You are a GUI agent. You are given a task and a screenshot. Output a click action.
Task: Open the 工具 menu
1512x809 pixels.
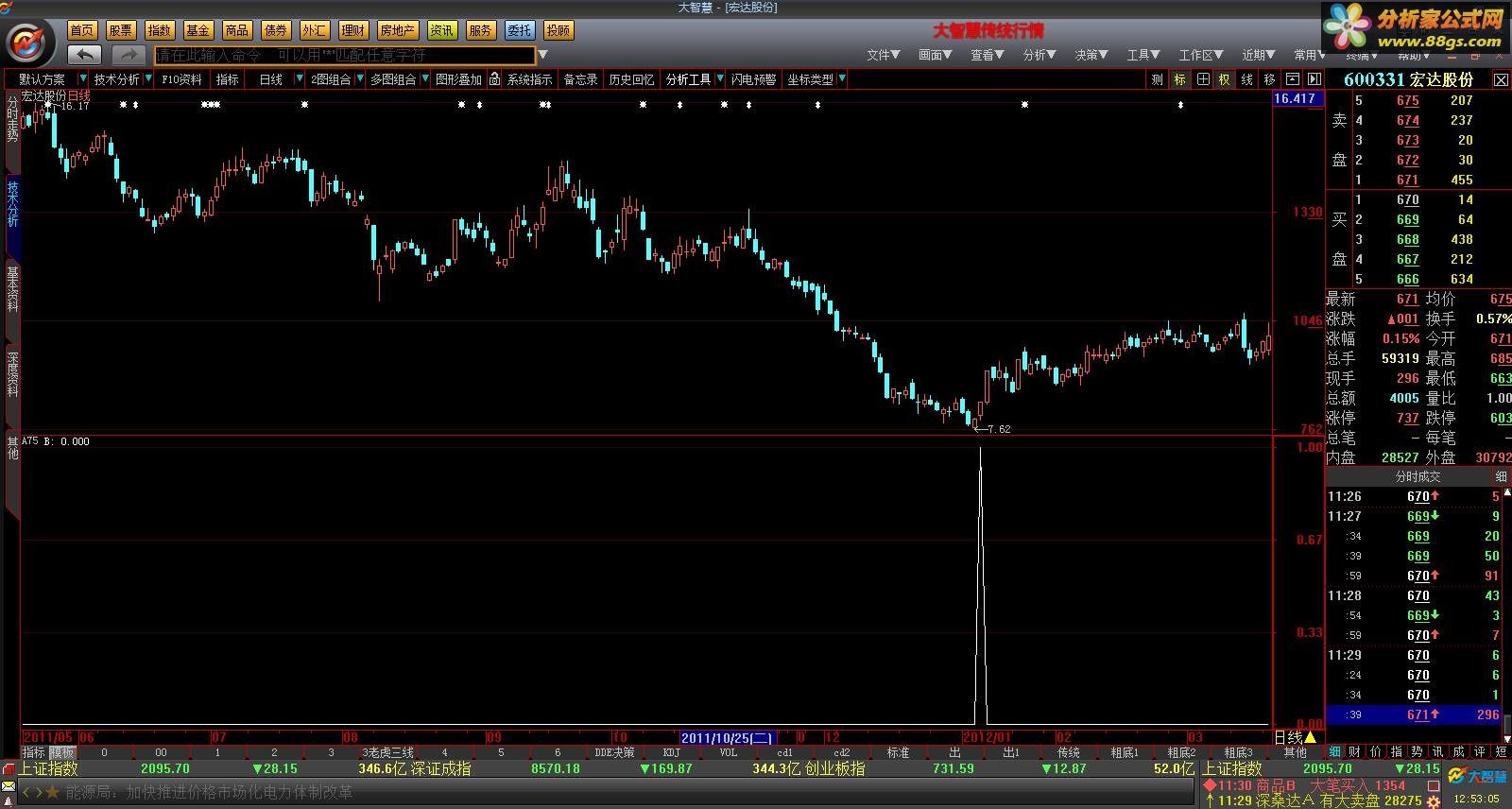1143,55
